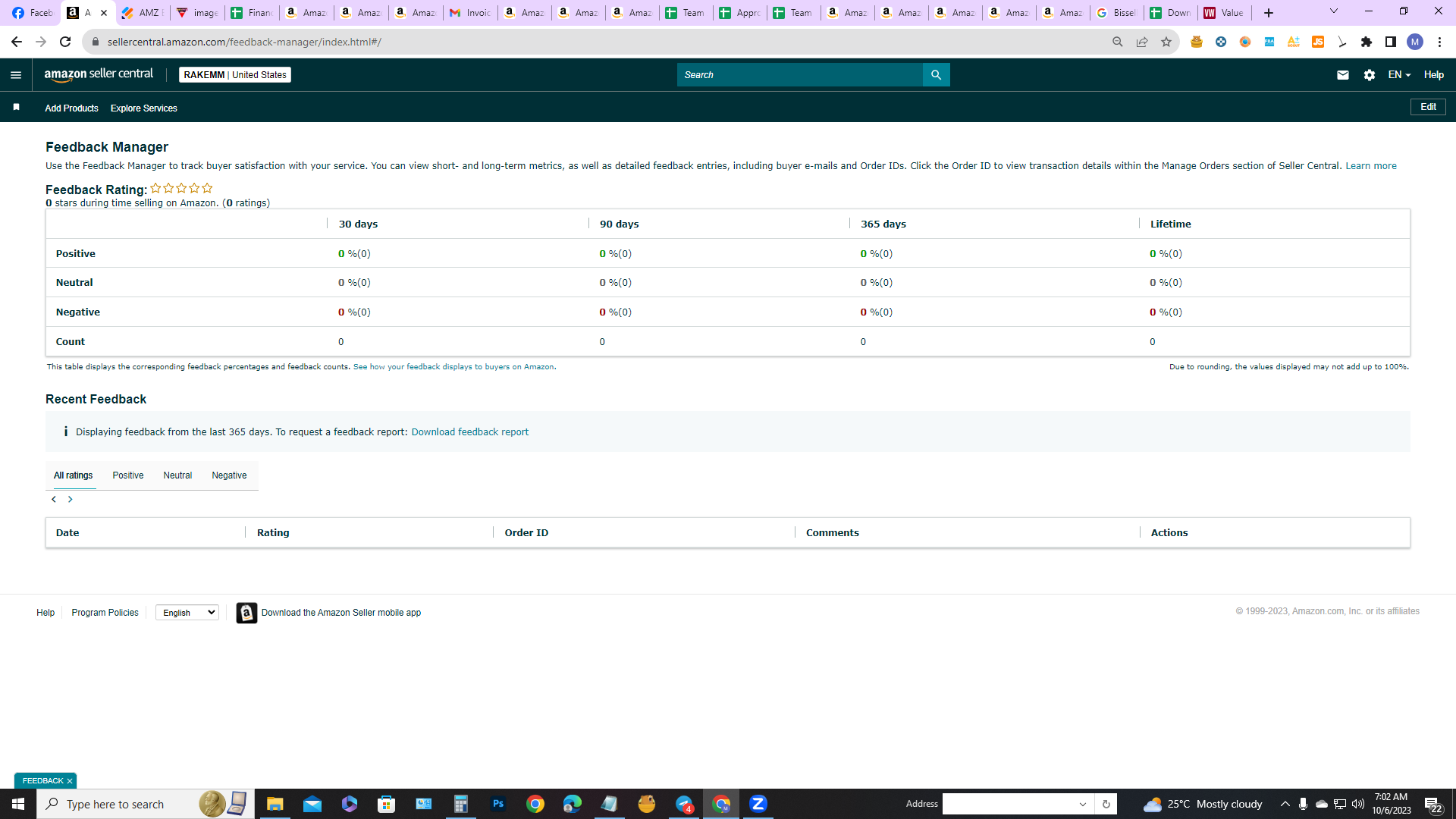Open Microsoft Store from taskbar

point(387,804)
